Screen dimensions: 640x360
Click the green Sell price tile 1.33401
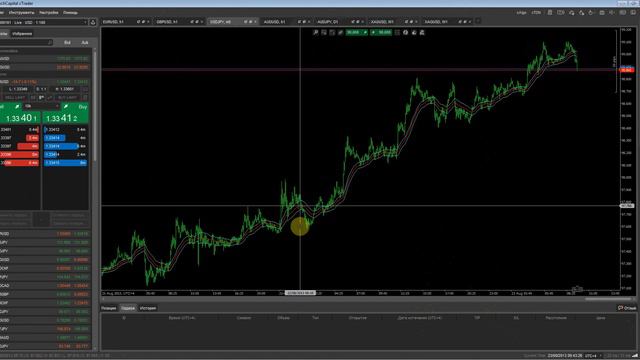pos(20,118)
